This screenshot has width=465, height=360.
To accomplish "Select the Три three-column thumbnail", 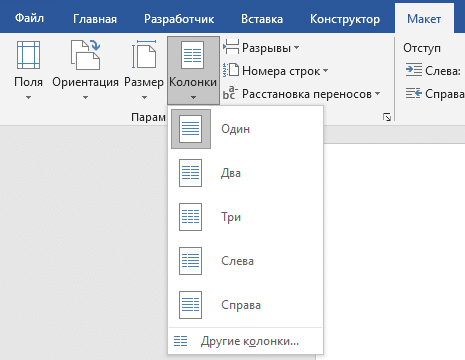I will 190,217.
